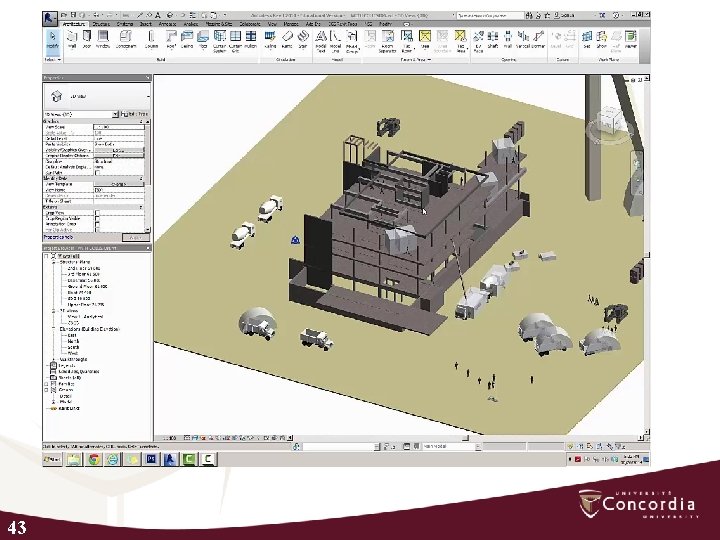Screen dimensions: 720x540
Task: Click the Edit Type button
Action: point(135,114)
